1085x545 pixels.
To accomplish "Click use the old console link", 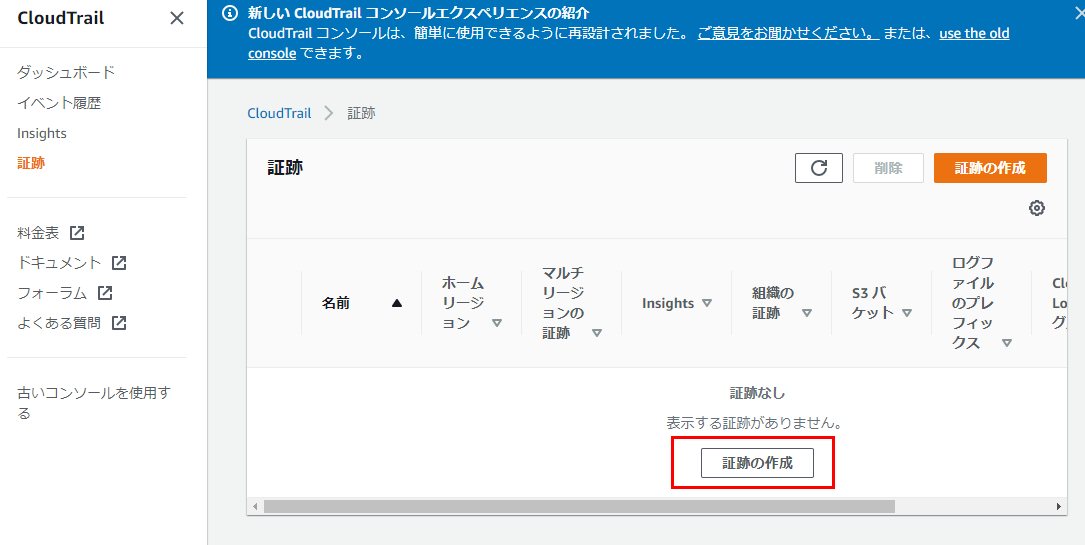I will pyautogui.click(x=974, y=33).
